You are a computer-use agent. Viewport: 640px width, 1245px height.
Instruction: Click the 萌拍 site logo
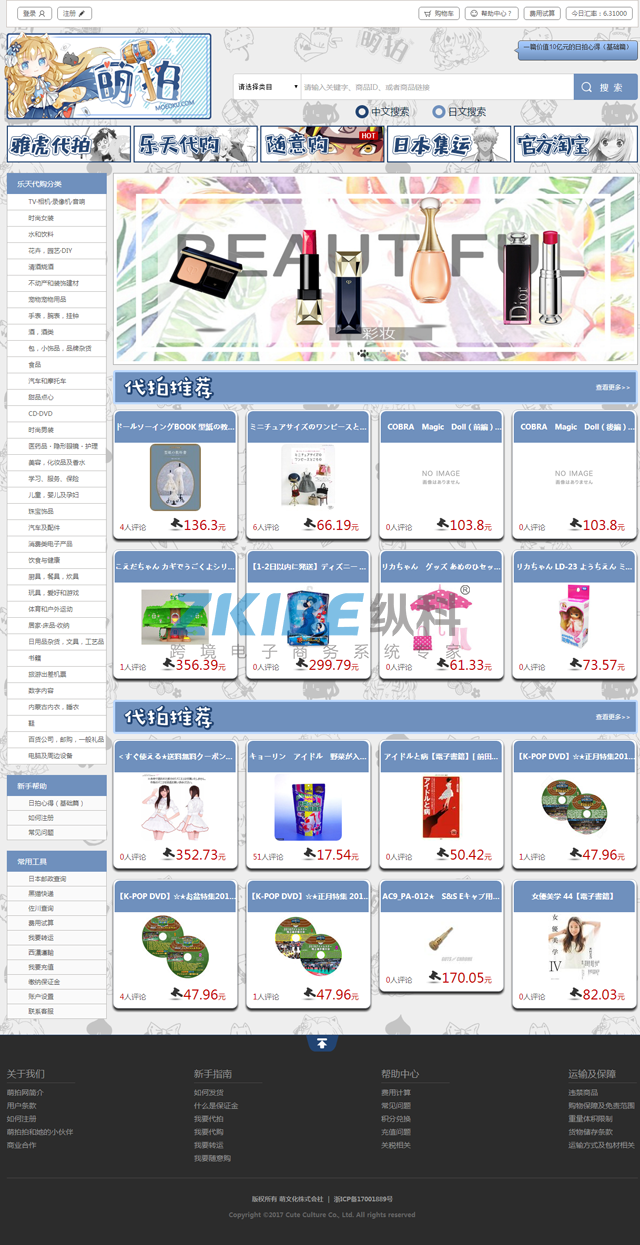click(109, 77)
